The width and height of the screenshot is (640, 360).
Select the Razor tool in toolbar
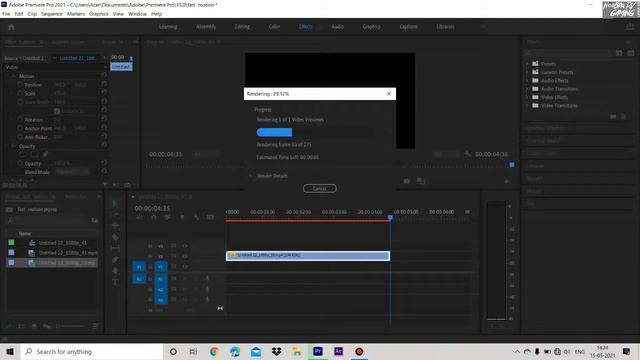(115, 237)
